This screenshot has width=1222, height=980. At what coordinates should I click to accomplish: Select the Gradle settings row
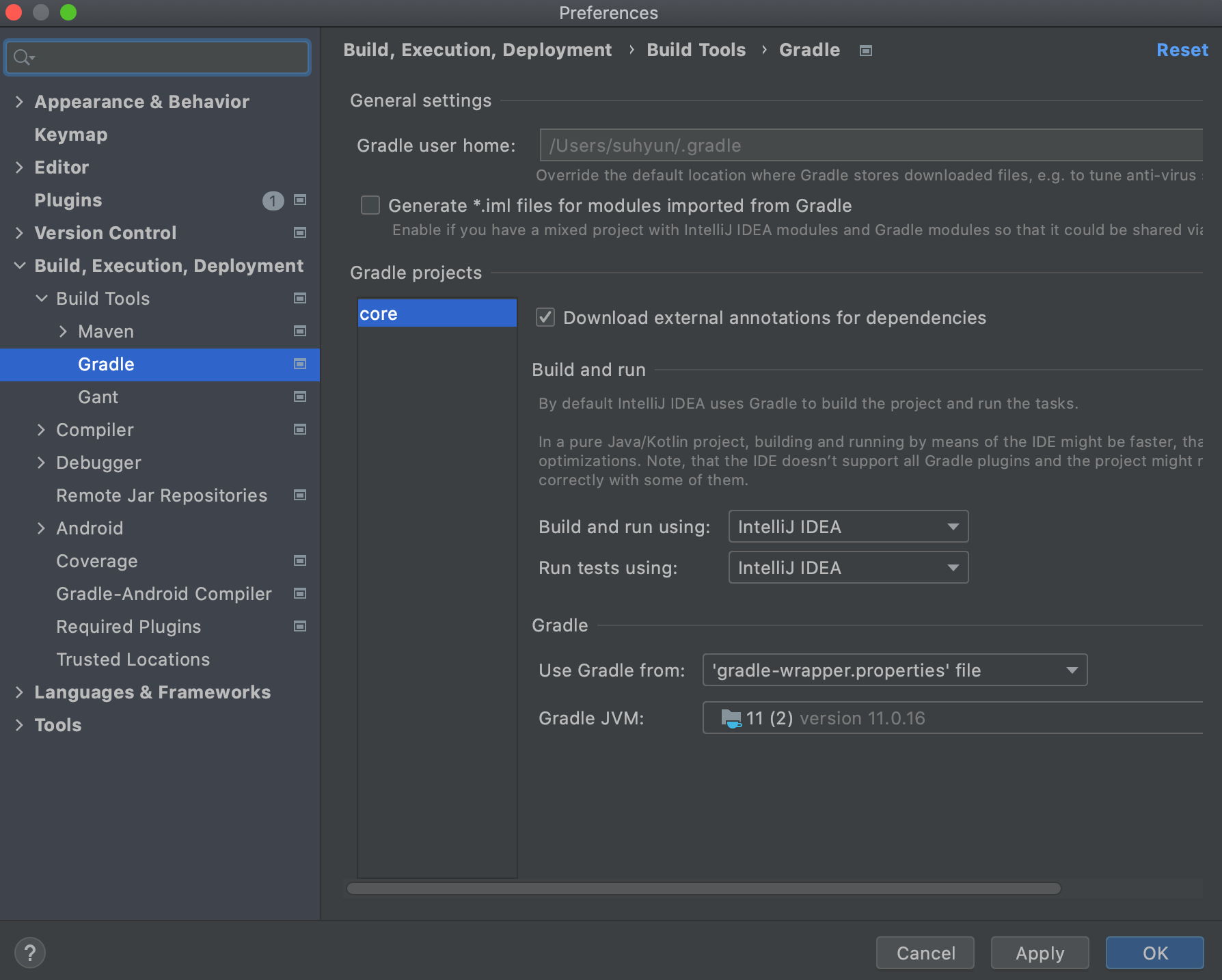(160, 364)
